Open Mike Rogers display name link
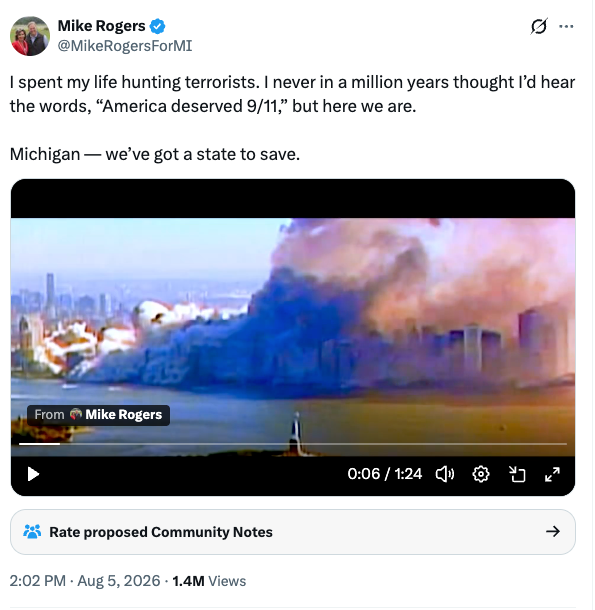 click(102, 26)
